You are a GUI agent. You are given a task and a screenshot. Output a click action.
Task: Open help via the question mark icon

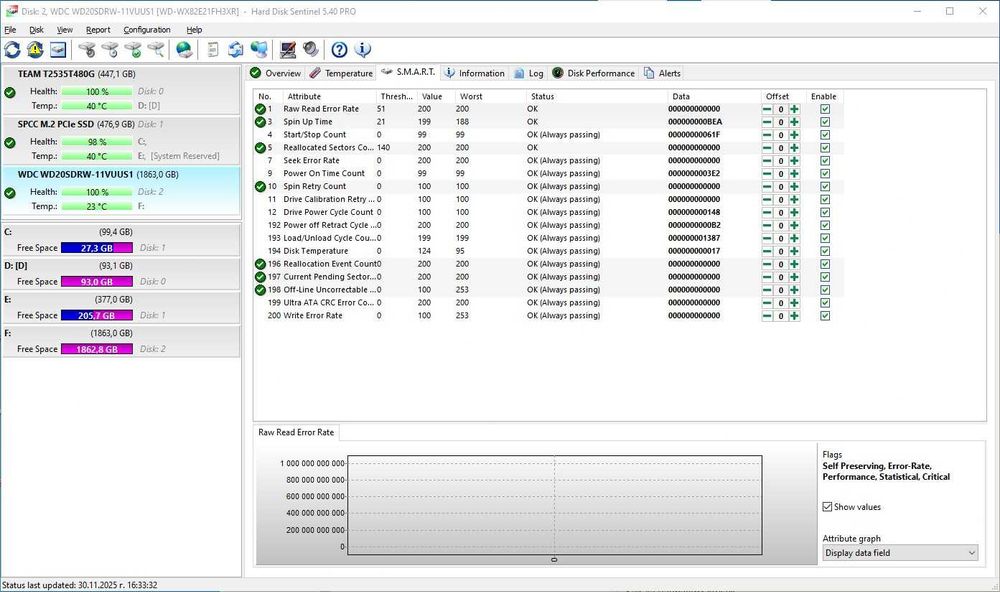(x=339, y=49)
